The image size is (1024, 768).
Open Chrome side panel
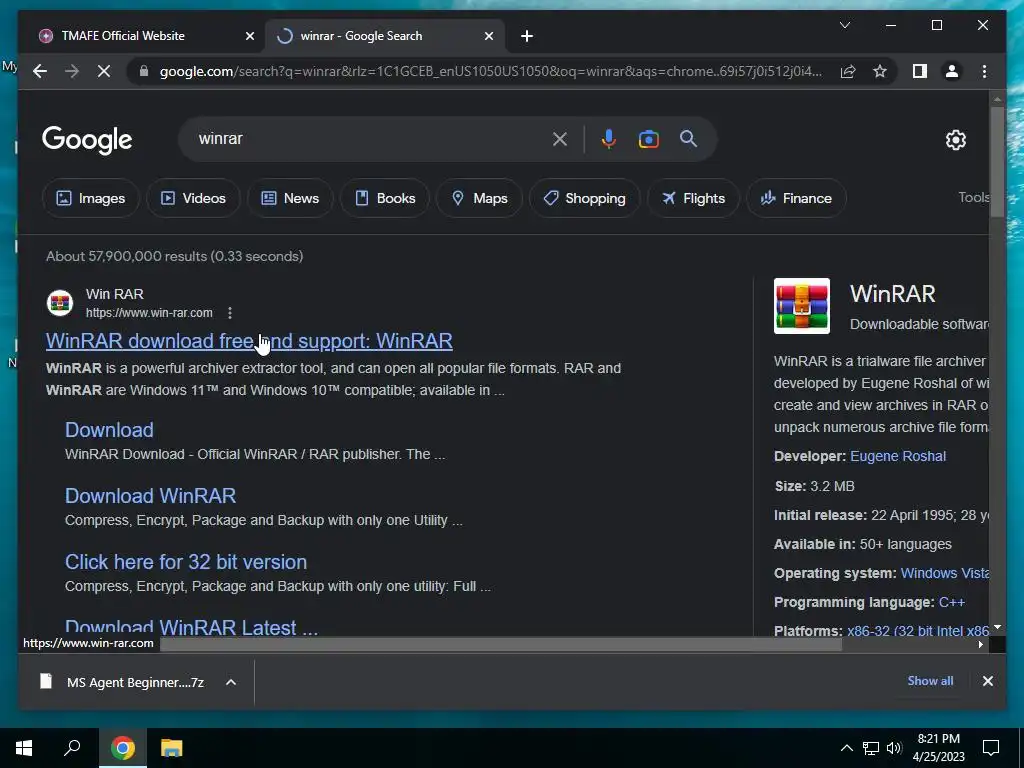(x=920, y=71)
